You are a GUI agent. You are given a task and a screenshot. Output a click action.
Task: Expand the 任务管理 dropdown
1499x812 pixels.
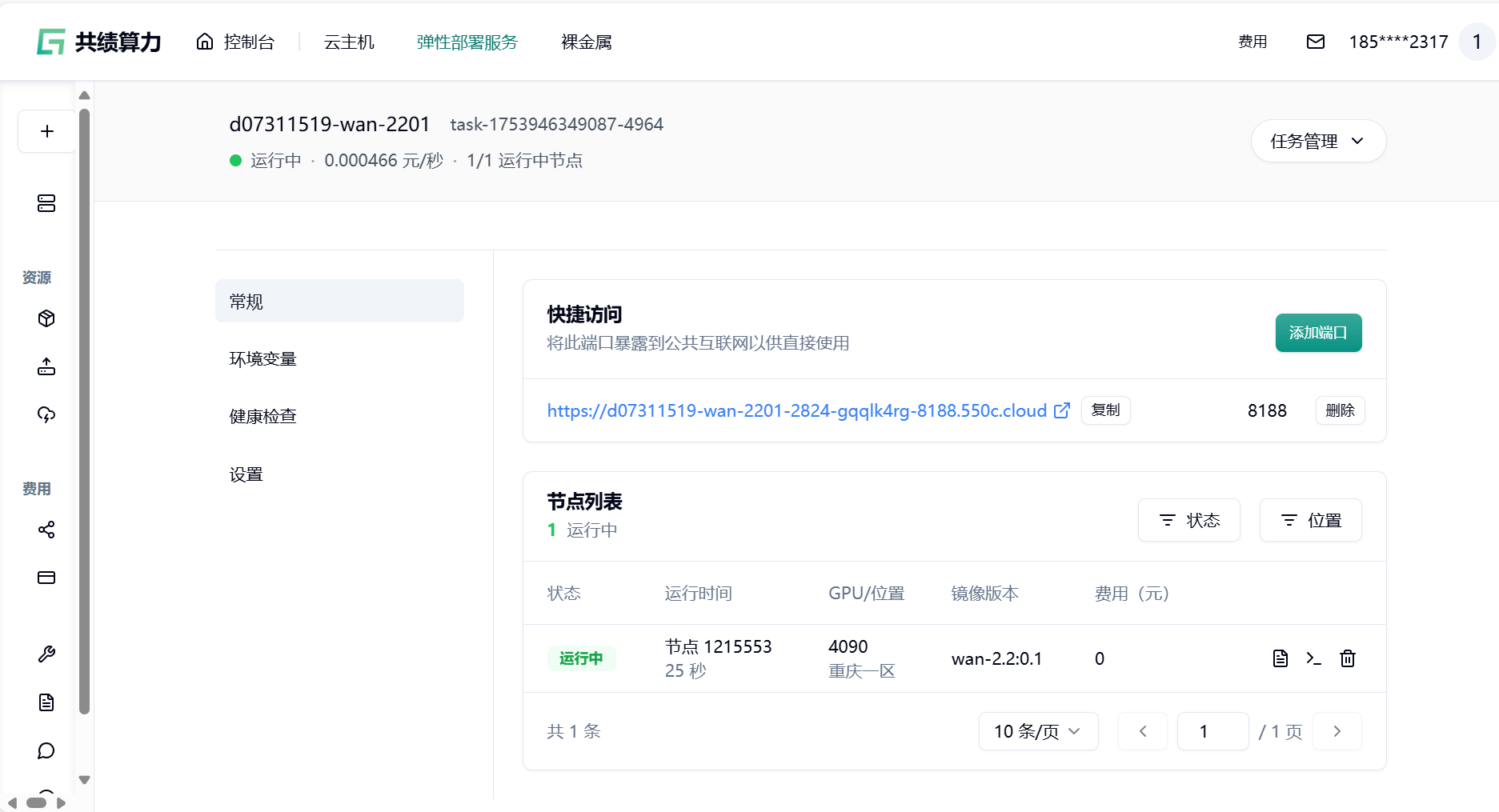point(1317,141)
